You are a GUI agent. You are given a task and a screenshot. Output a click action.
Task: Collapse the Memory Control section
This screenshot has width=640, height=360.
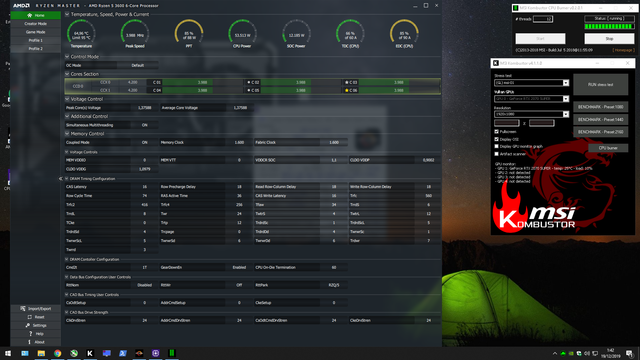[67, 133]
